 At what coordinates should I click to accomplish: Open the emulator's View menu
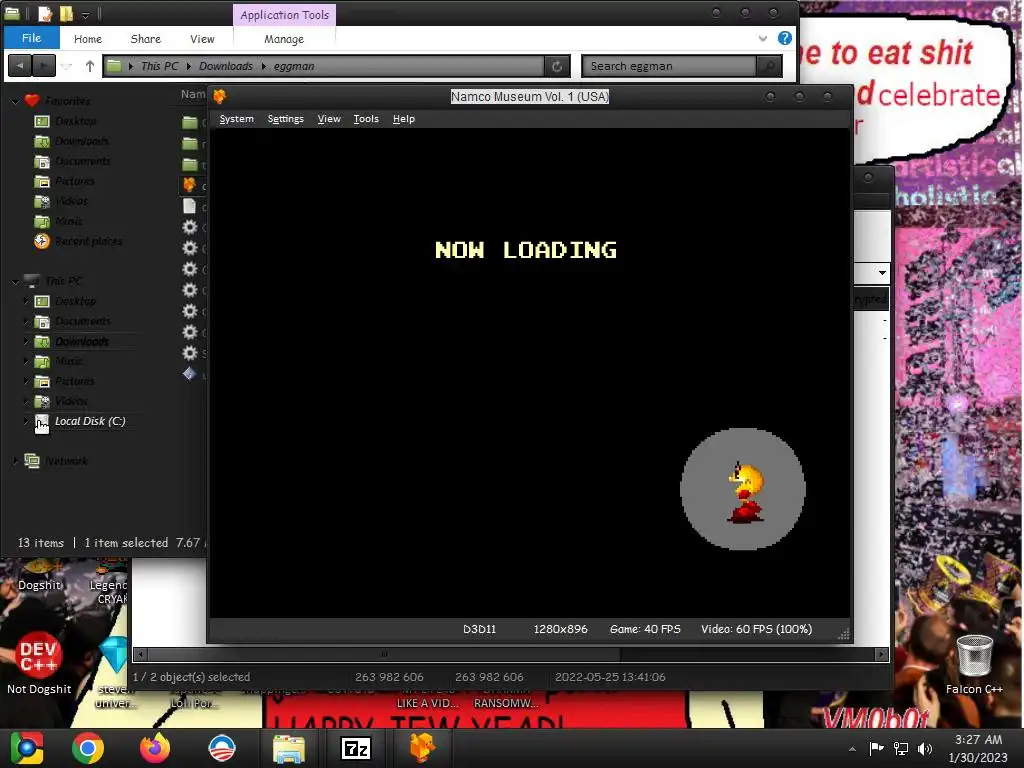pyautogui.click(x=328, y=119)
